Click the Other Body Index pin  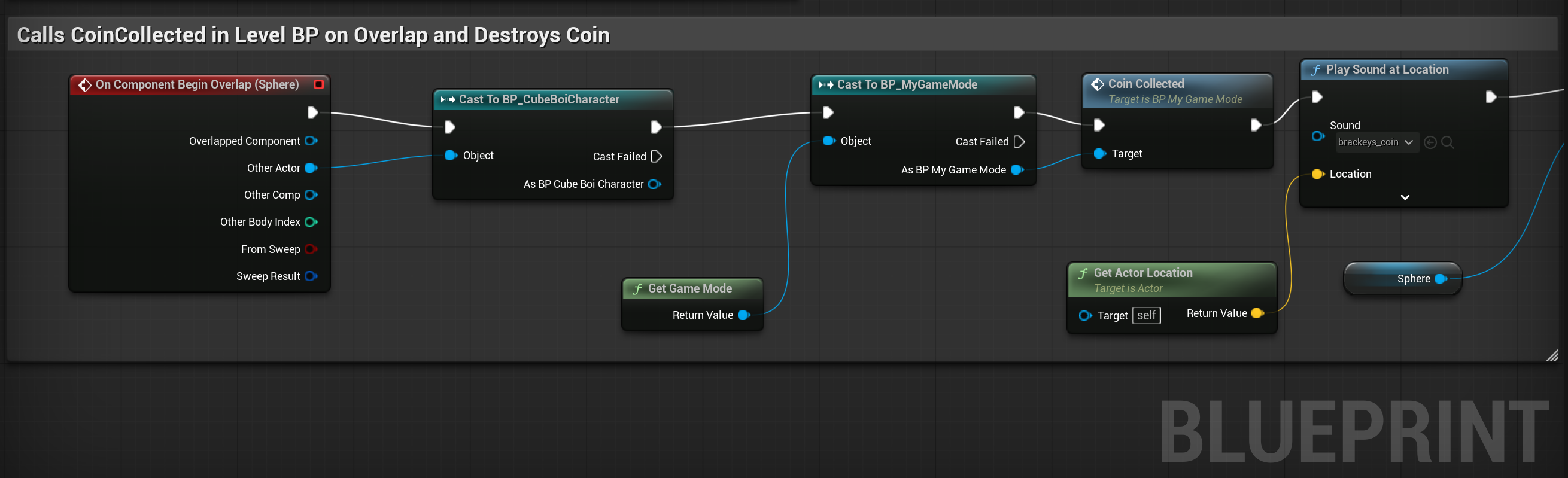[x=311, y=222]
